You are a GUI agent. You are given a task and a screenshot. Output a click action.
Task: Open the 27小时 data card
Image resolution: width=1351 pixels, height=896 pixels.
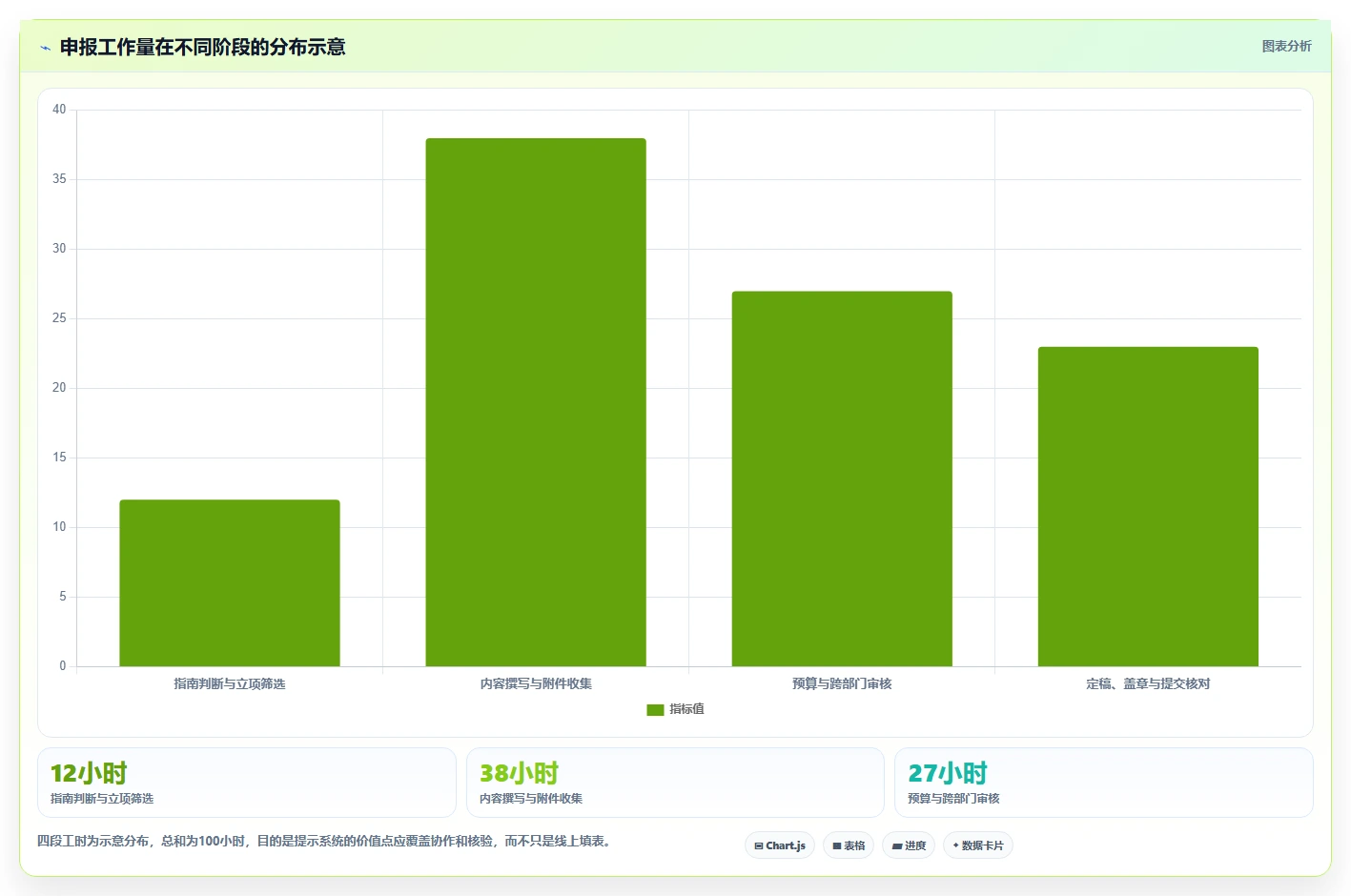[1104, 783]
